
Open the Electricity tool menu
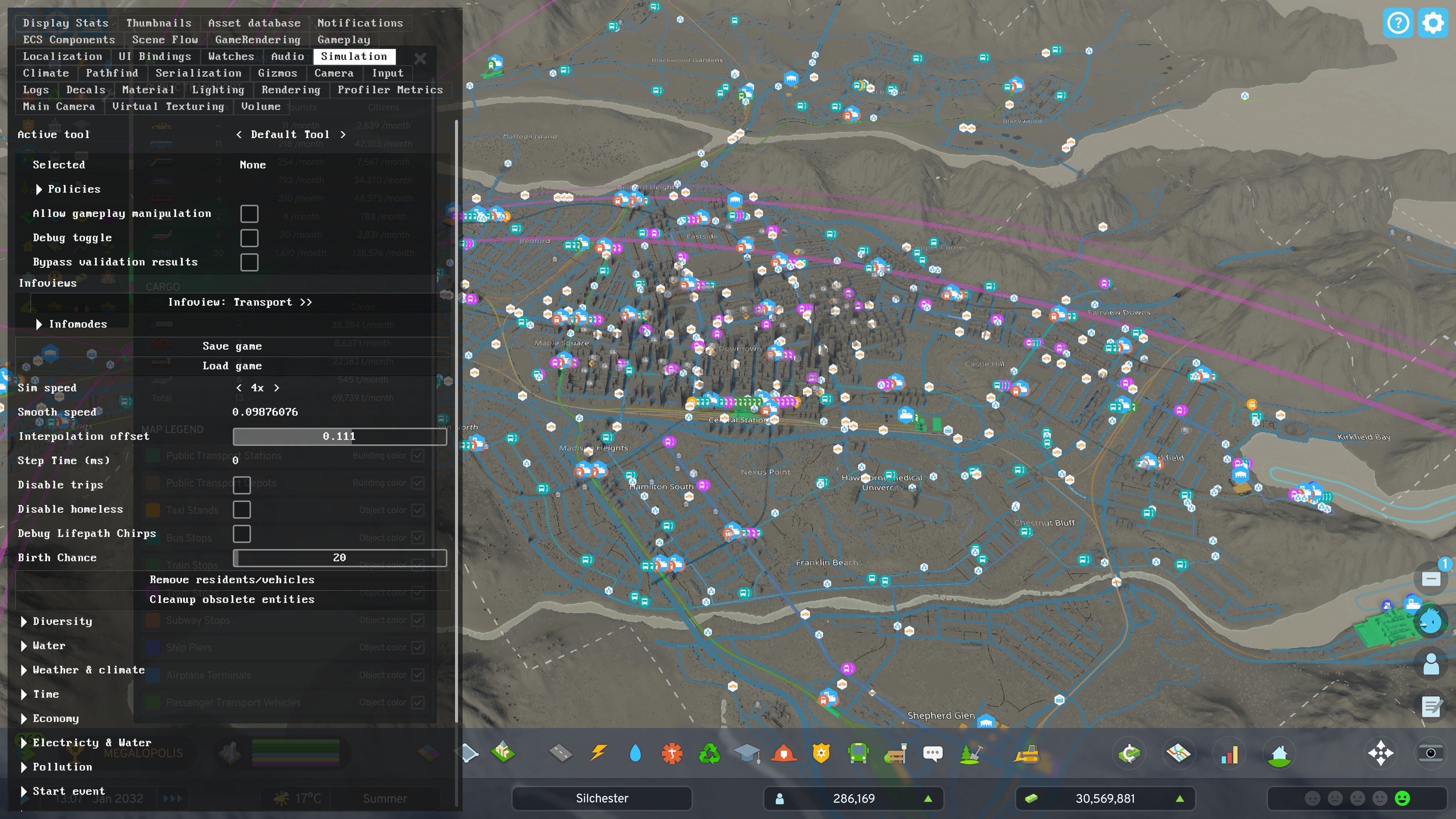(598, 753)
